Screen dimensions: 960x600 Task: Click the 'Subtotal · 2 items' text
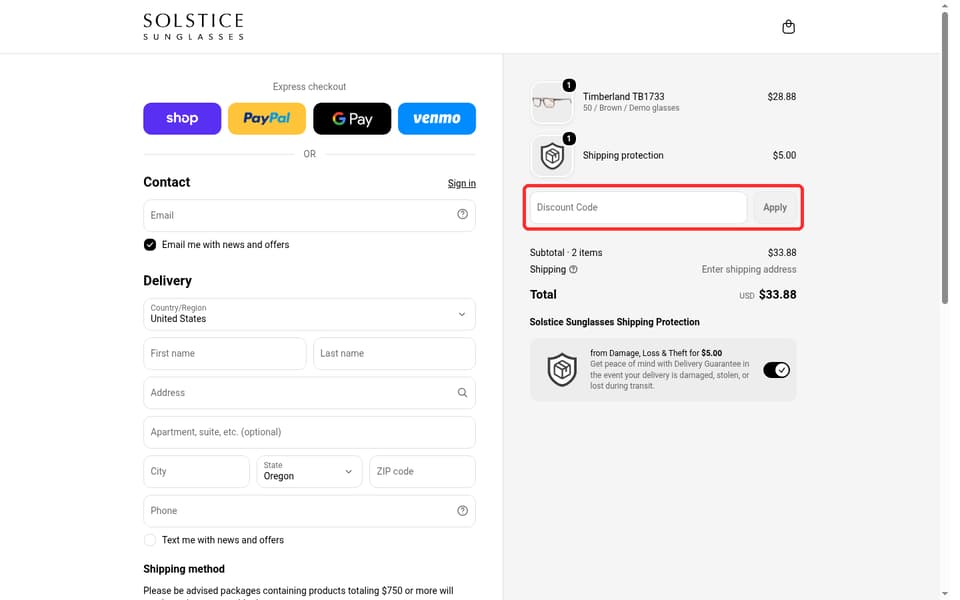[566, 252]
